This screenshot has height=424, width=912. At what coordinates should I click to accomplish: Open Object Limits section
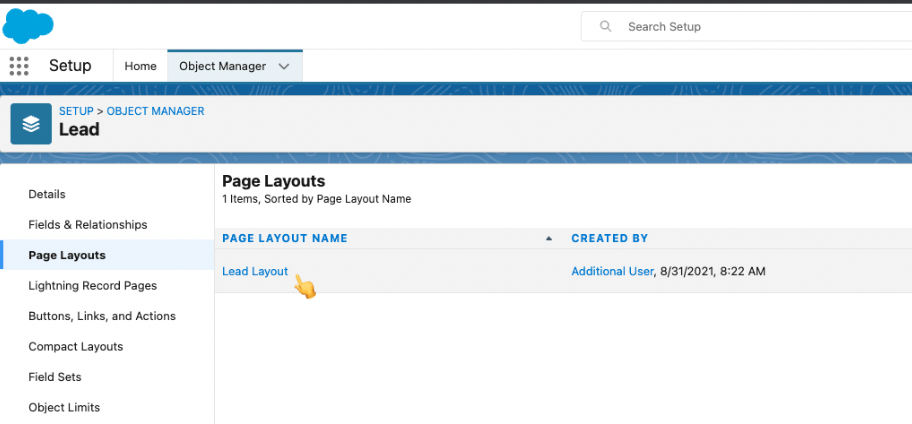(x=64, y=407)
